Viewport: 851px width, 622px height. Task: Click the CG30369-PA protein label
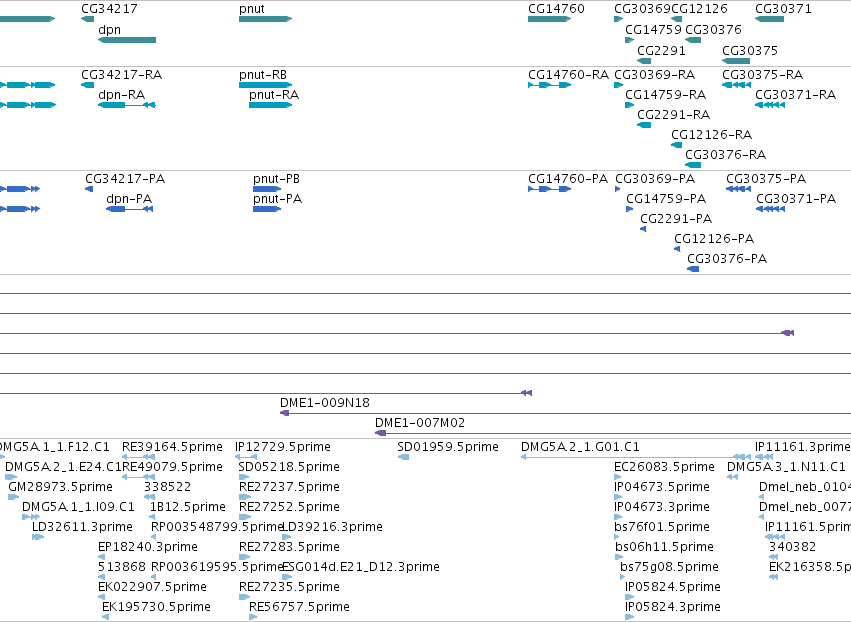(x=655, y=179)
